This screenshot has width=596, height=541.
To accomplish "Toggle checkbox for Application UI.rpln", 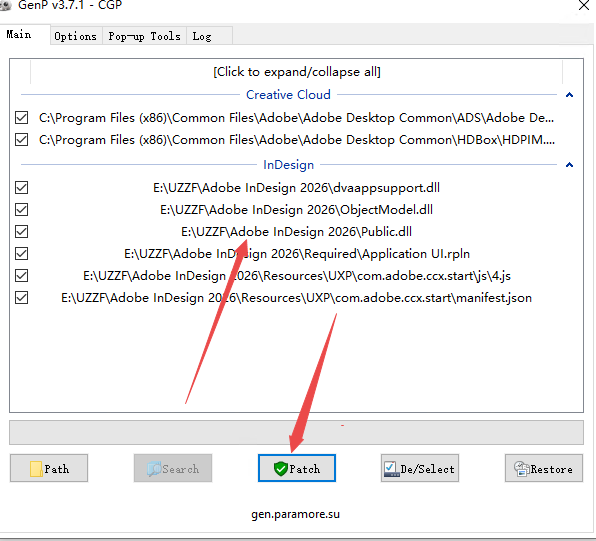I will click(21, 254).
